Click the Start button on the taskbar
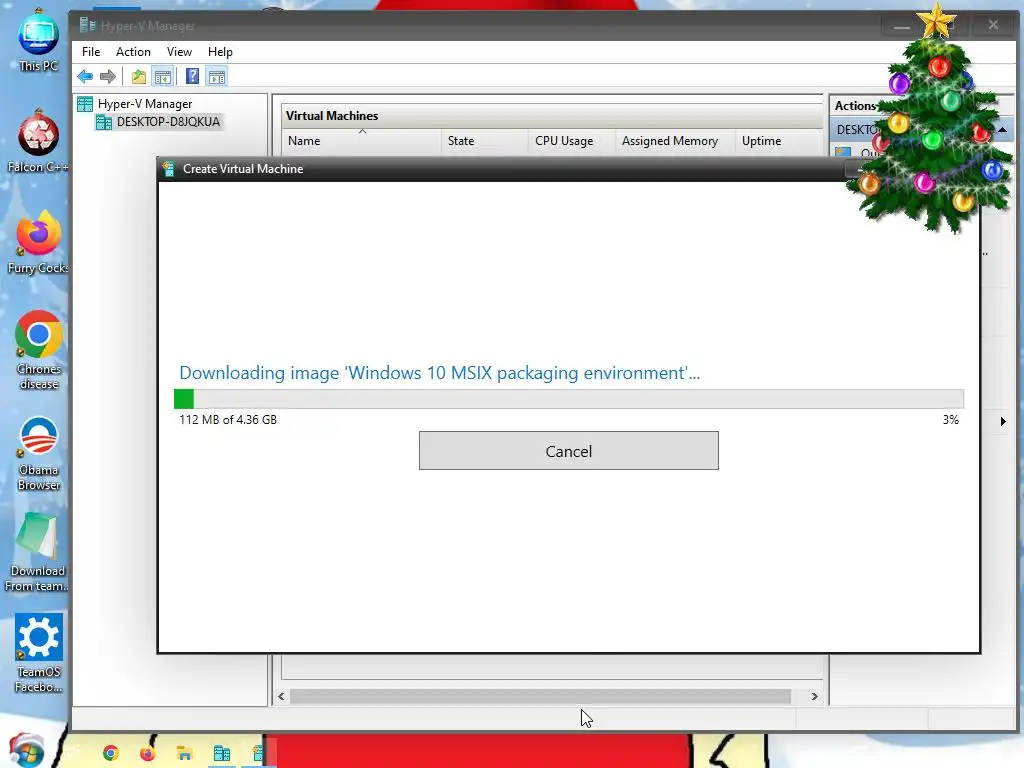The height and width of the screenshot is (768, 1024). pos(26,751)
